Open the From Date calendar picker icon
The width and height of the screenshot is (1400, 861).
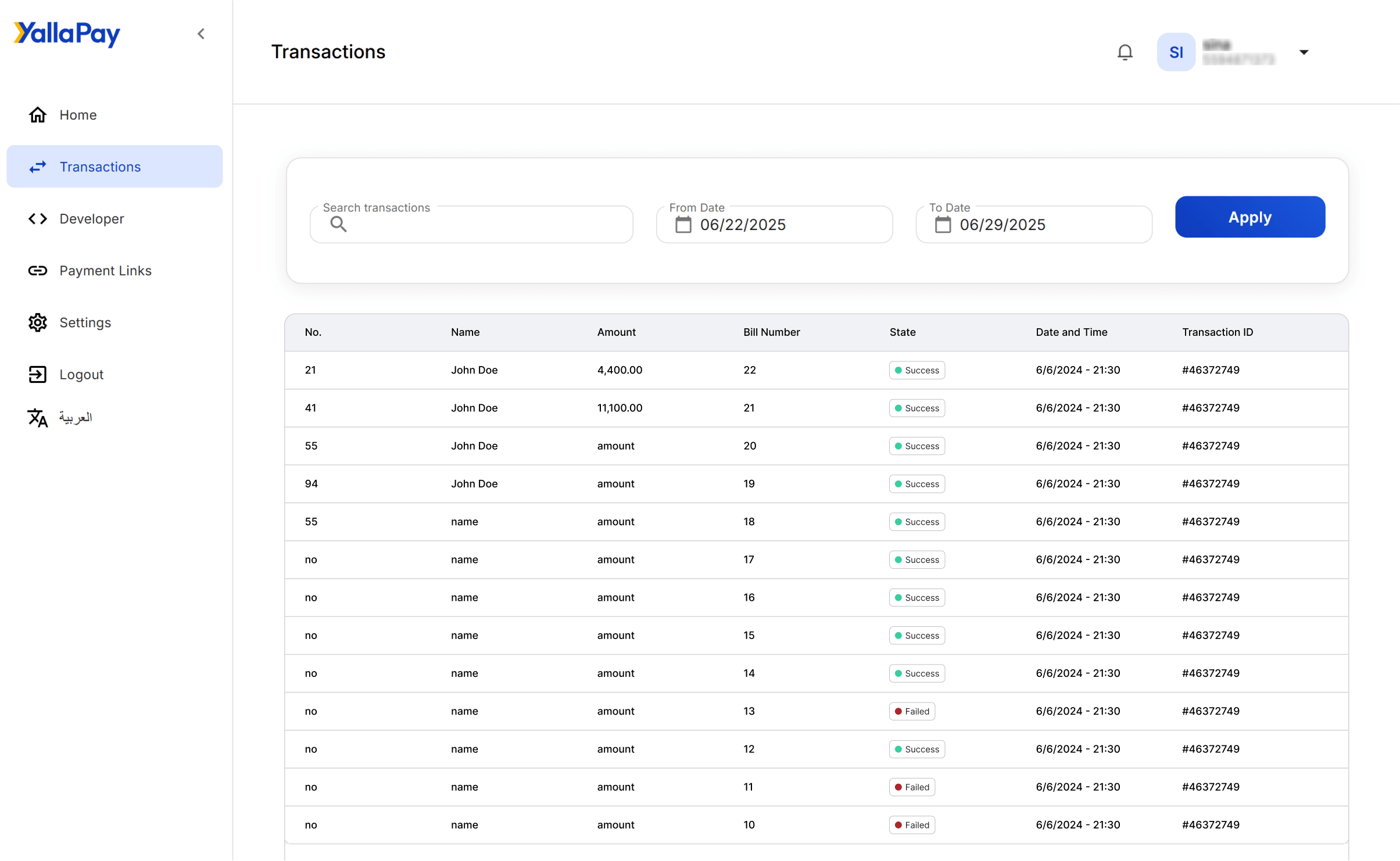click(683, 224)
